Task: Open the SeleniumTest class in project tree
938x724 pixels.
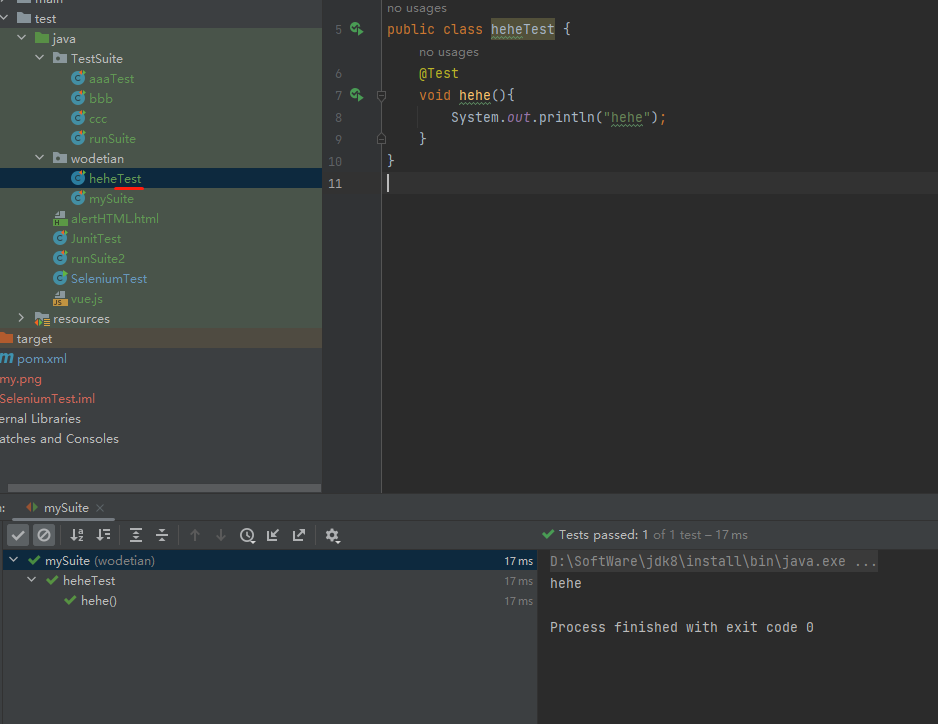Action: (x=103, y=278)
